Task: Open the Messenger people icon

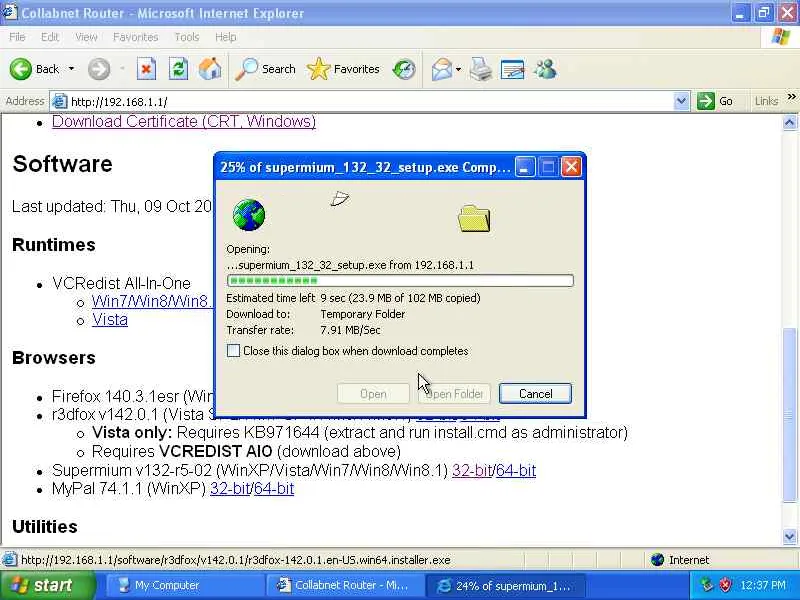Action: pos(545,69)
